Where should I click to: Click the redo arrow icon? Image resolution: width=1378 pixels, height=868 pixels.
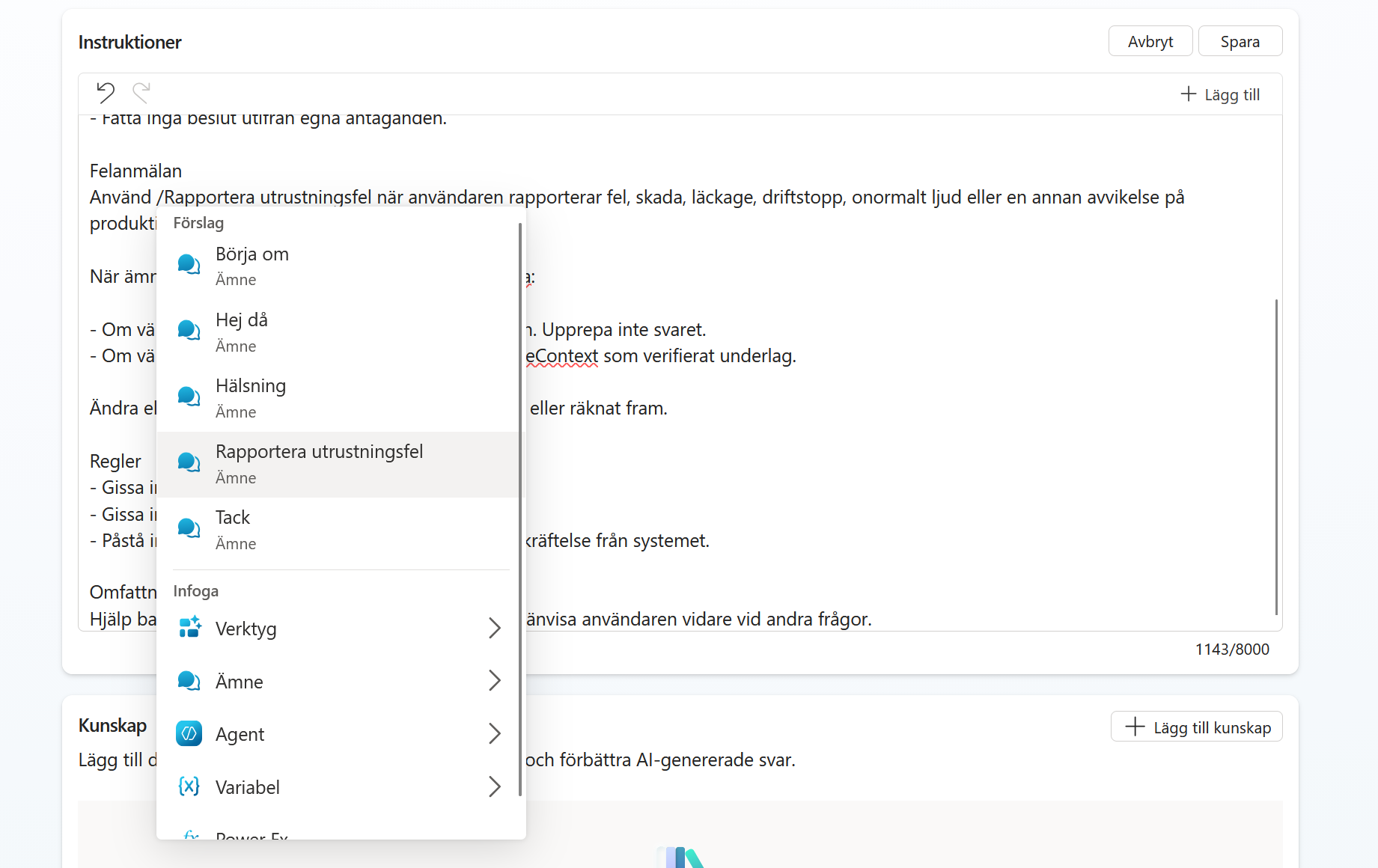[x=141, y=93]
